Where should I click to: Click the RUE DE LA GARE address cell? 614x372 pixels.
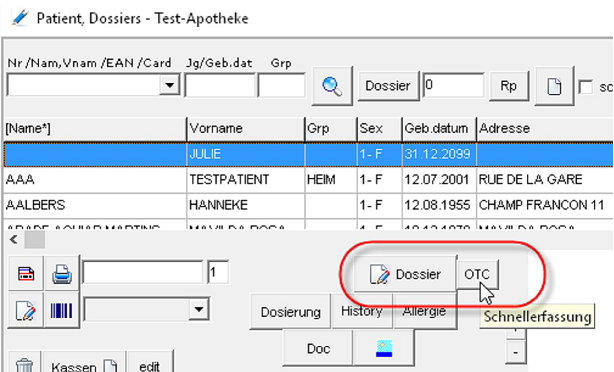545,180
